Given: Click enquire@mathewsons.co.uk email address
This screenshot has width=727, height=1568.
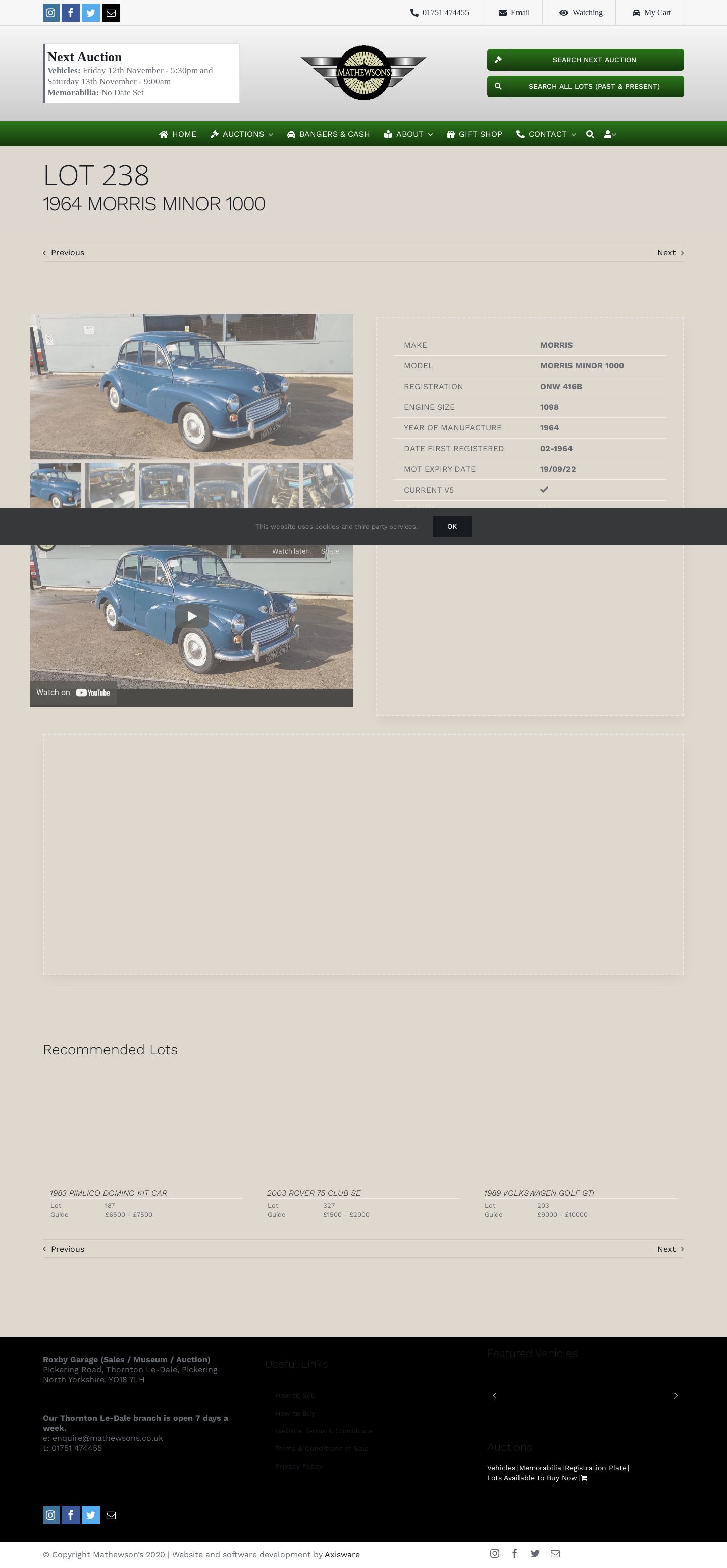Looking at the screenshot, I should (x=108, y=1438).
